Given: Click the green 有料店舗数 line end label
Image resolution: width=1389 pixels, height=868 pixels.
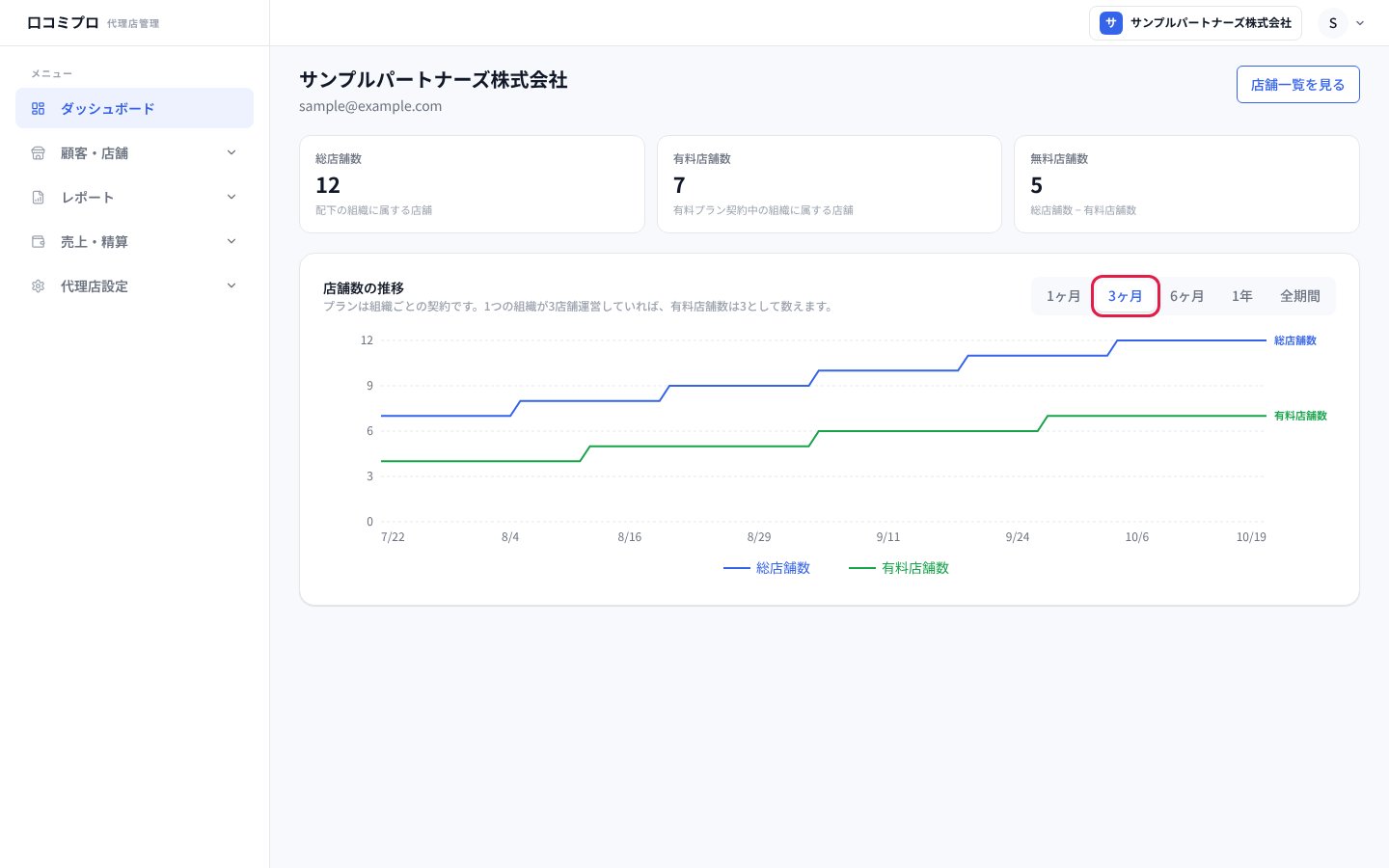Looking at the screenshot, I should (x=1300, y=416).
